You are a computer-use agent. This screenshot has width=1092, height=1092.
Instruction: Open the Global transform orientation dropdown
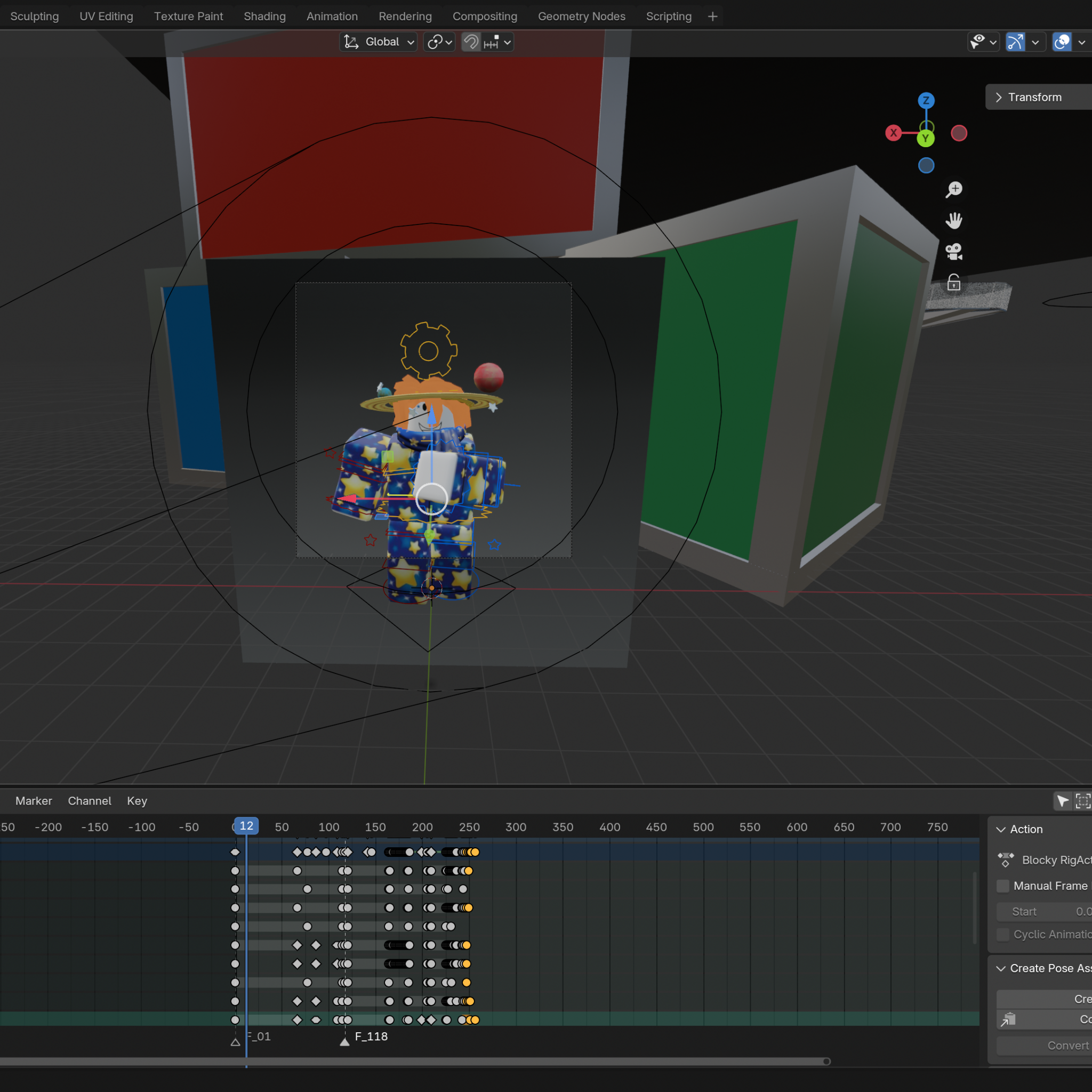379,42
